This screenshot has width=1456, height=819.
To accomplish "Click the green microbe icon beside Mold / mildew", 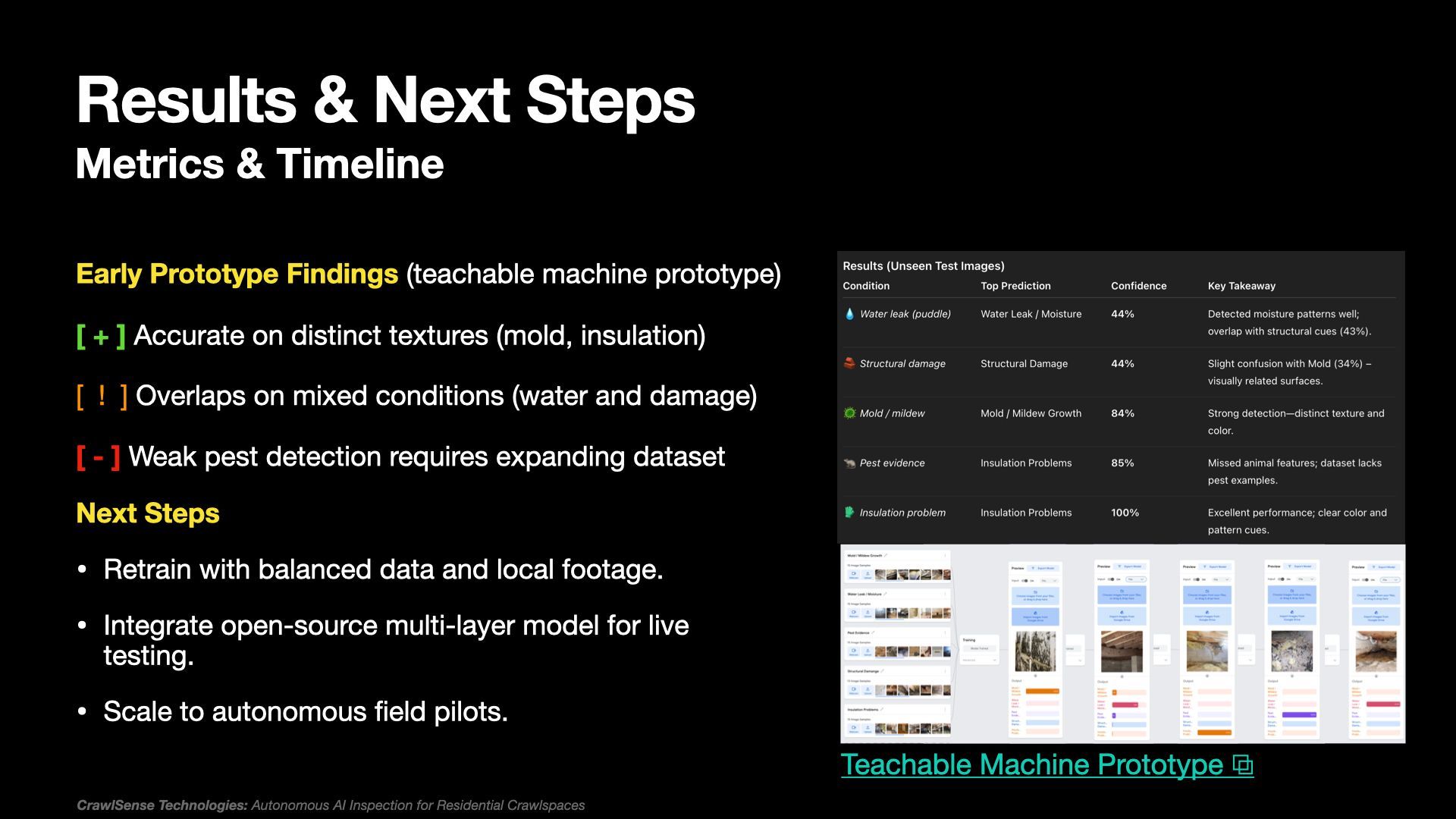I will point(849,413).
